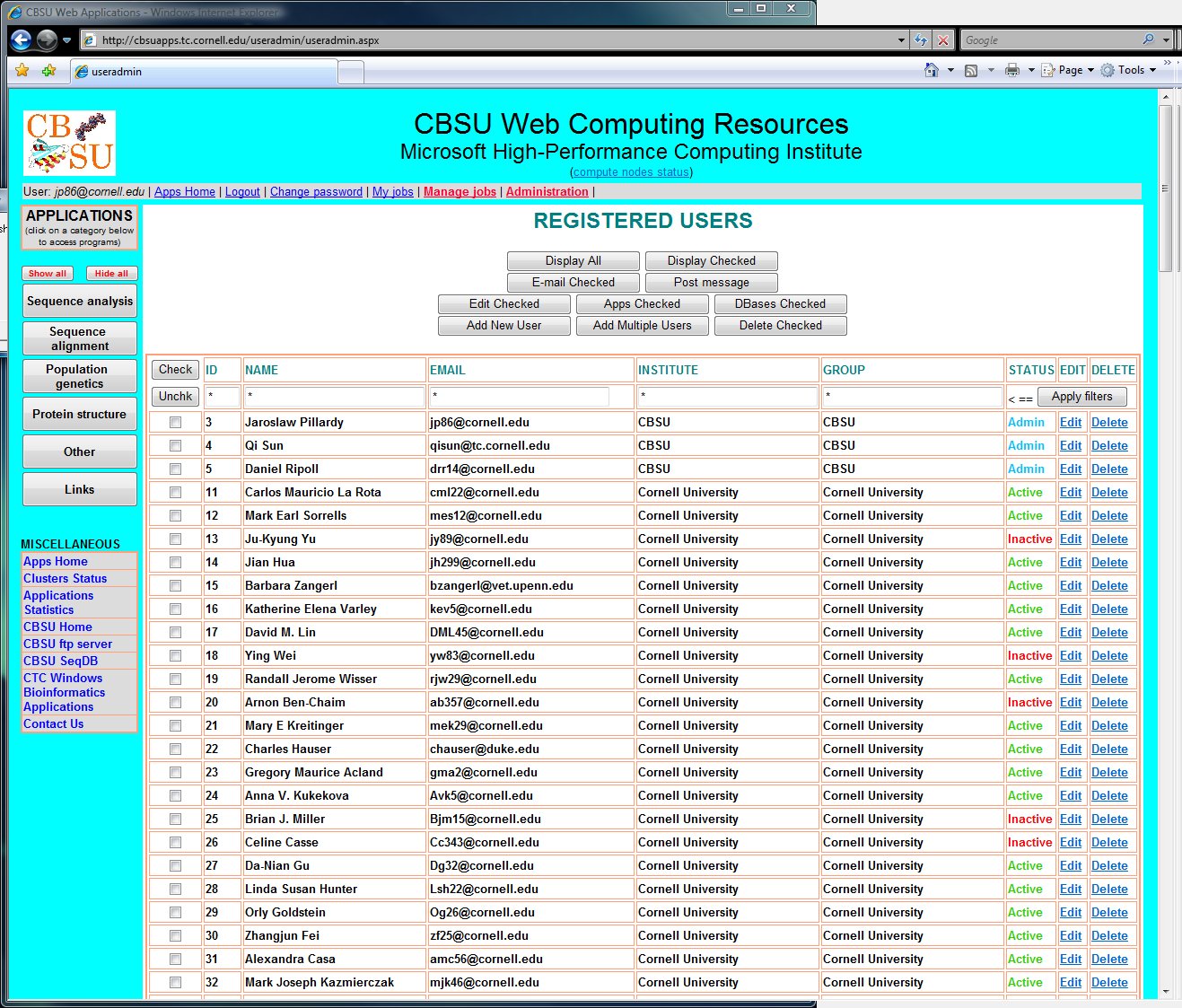Select the checkbox next to Celine Casse
This screenshot has height=1008, width=1182.
coord(175,843)
